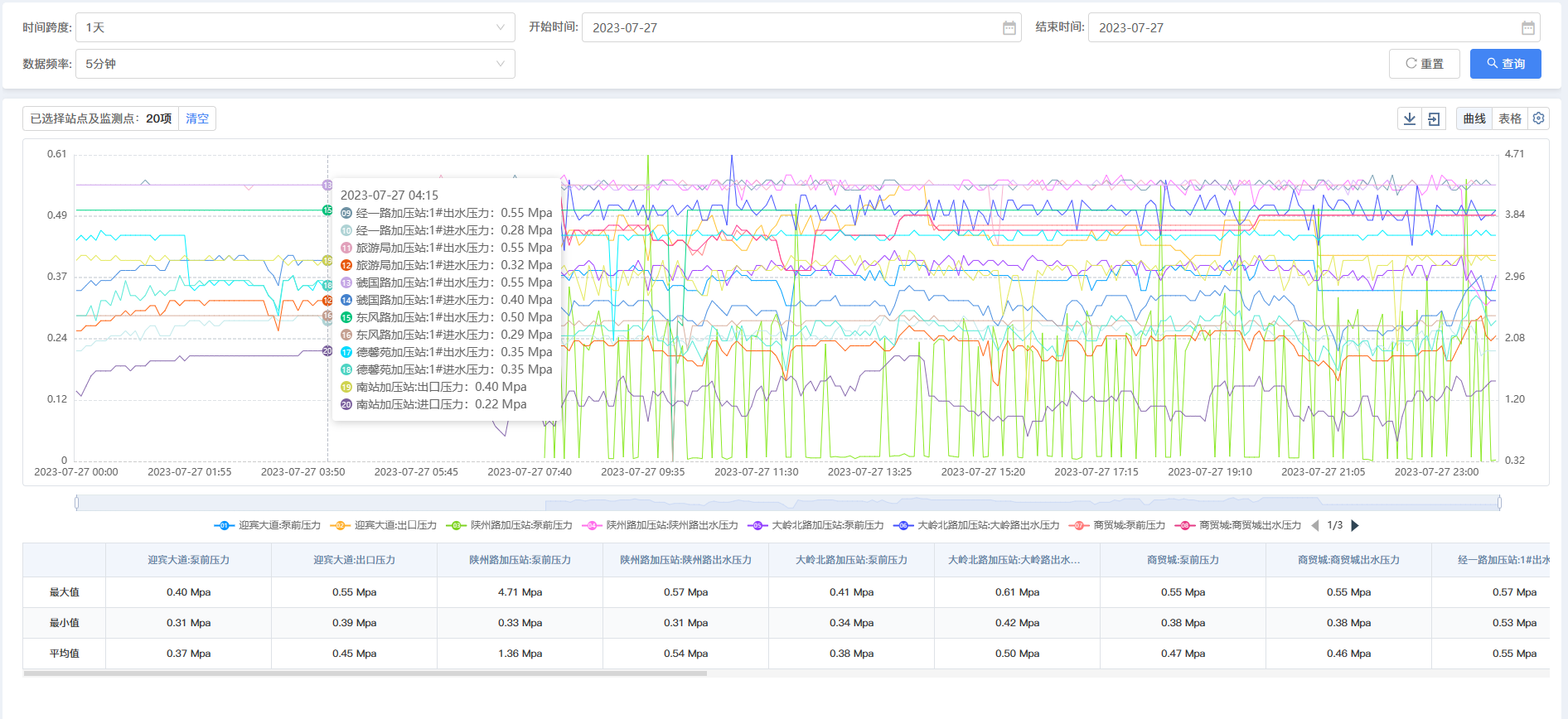The height and width of the screenshot is (719, 1568).
Task: Expand the 时间跨度 dropdown
Action: tap(294, 27)
